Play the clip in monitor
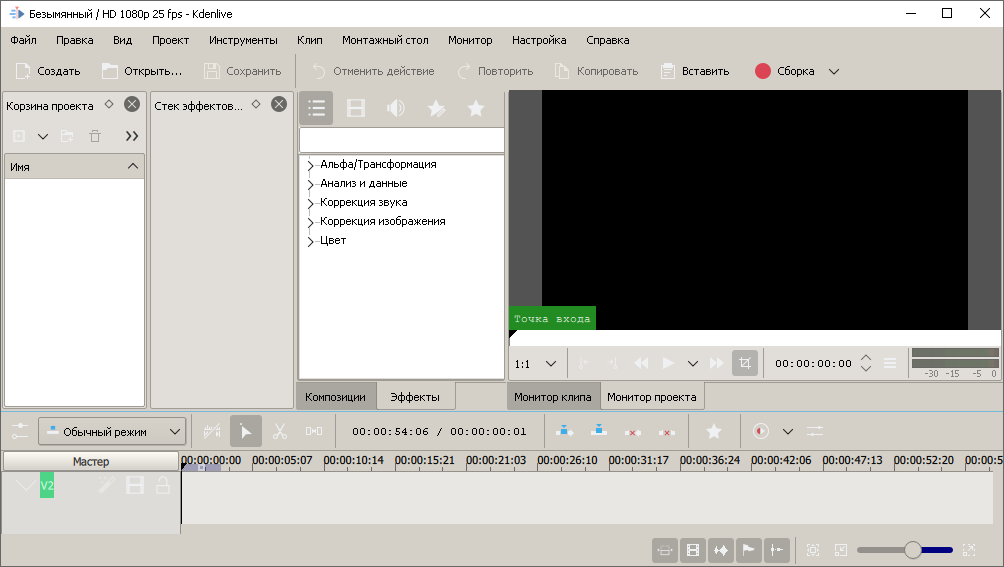The height and width of the screenshot is (567, 1004). tap(668, 363)
